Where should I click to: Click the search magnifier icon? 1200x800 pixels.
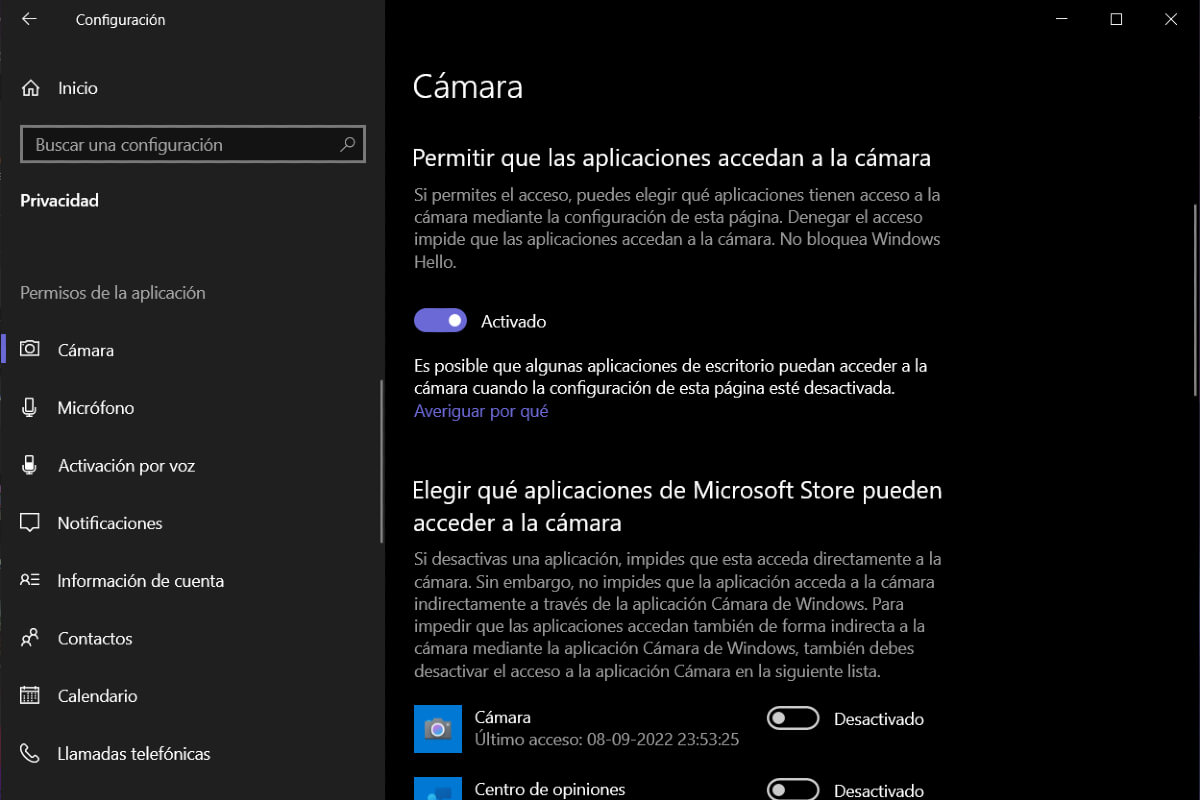coord(347,144)
